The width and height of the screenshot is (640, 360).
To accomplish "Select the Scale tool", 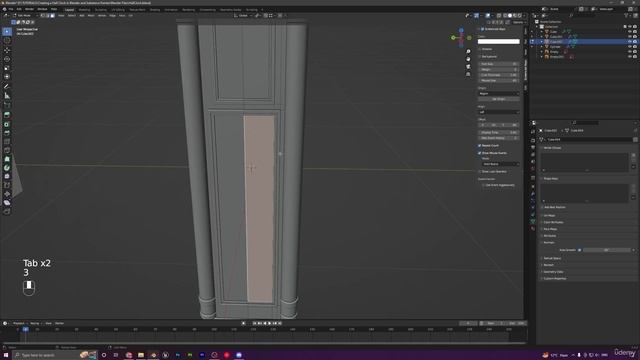I will tap(7, 68).
